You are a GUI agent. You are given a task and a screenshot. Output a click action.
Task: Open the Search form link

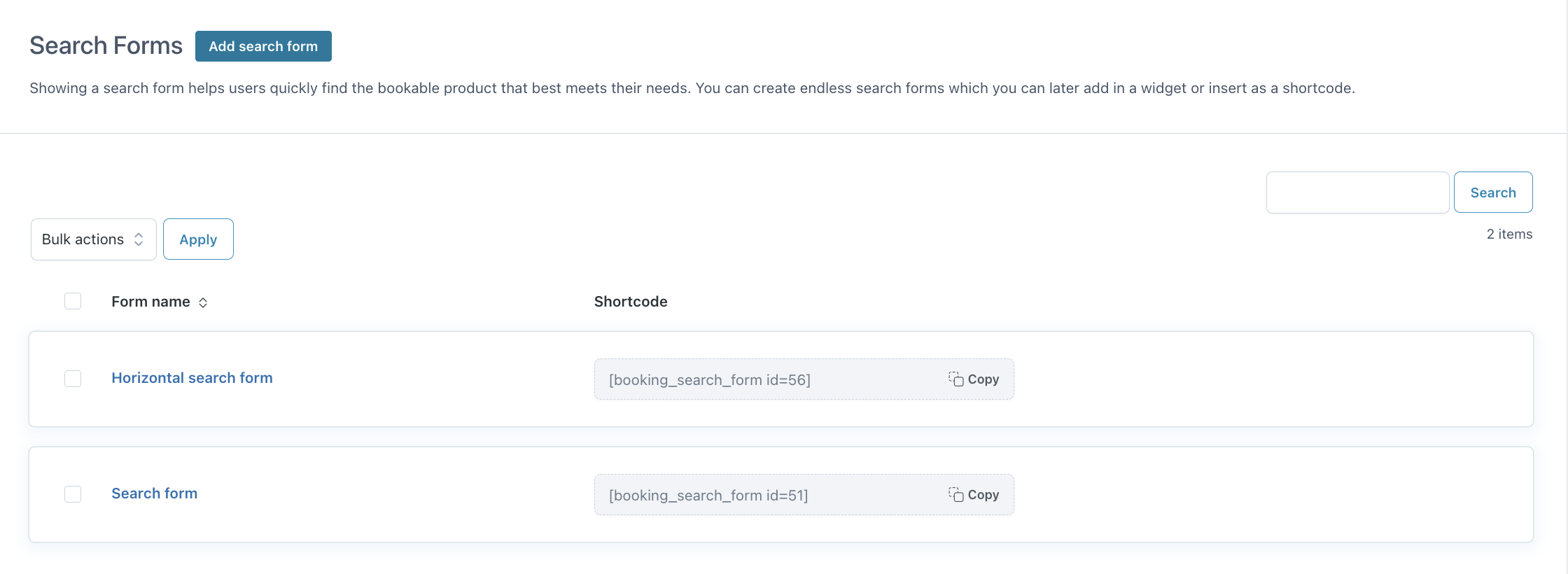click(155, 493)
